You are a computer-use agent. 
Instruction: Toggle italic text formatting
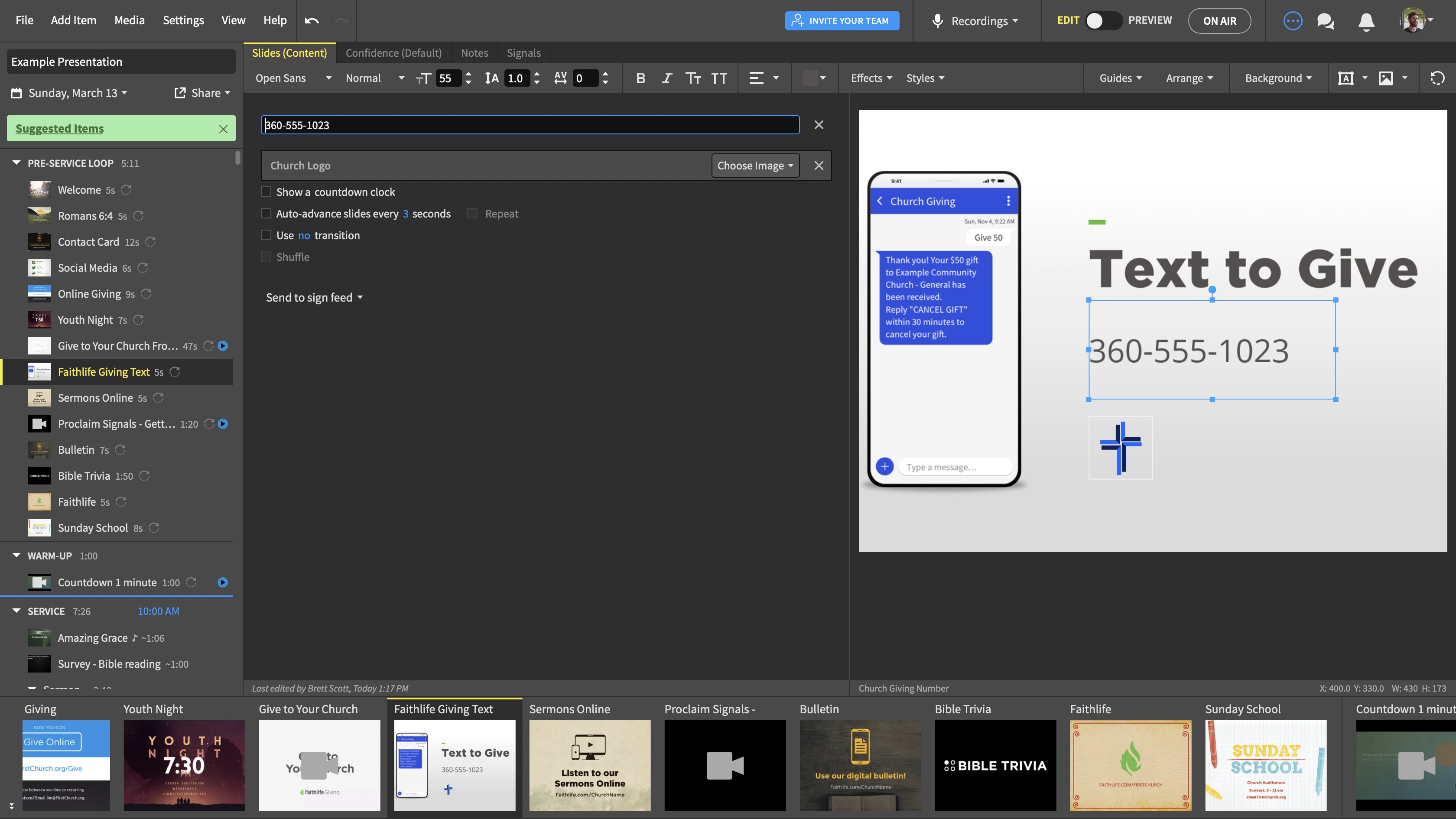pos(667,78)
